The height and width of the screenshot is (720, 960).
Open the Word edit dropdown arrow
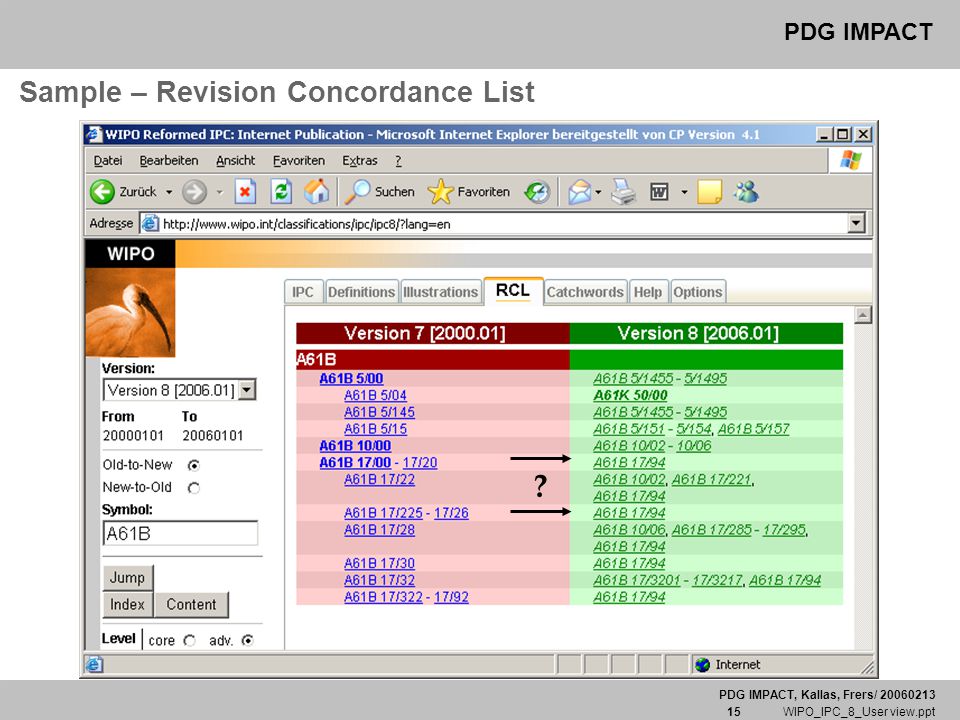[684, 192]
